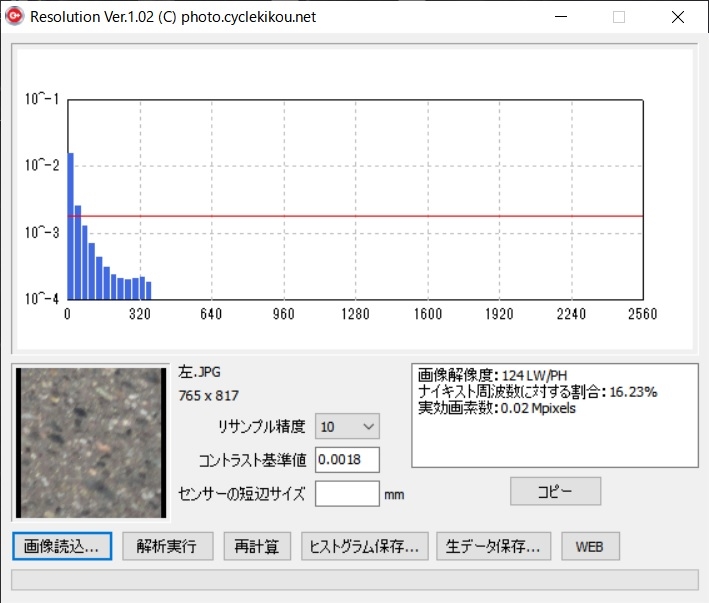709x603 pixels.
Task: Click the コントラスト基準値 input field
Action: 347,460
